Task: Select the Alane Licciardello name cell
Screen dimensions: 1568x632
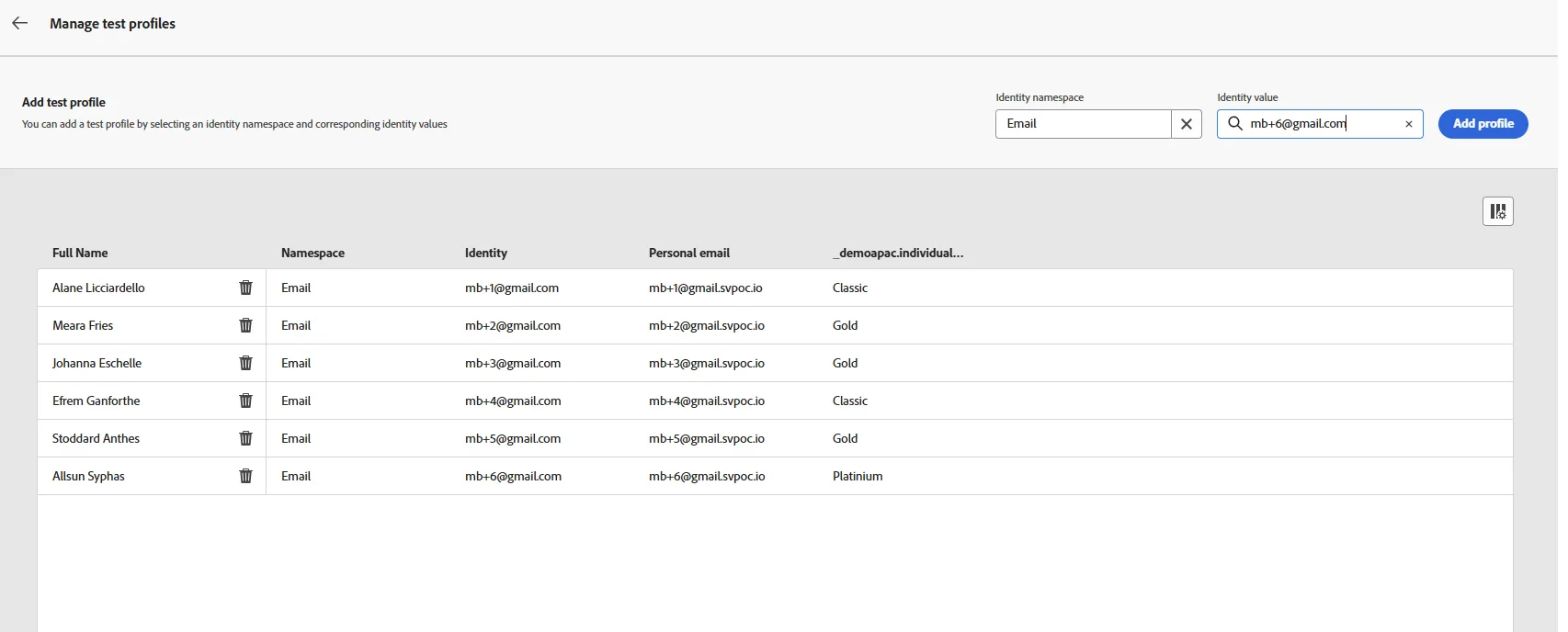Action: click(98, 288)
